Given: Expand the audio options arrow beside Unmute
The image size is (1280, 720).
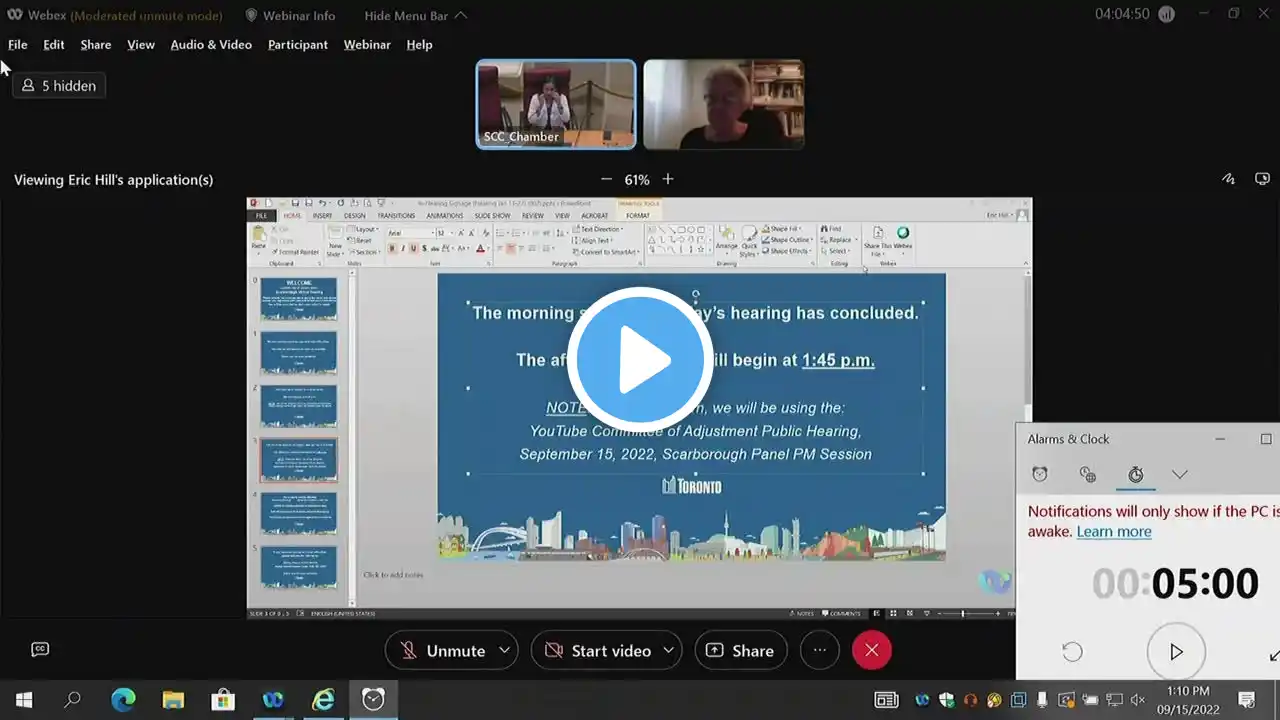Looking at the screenshot, I should point(505,650).
